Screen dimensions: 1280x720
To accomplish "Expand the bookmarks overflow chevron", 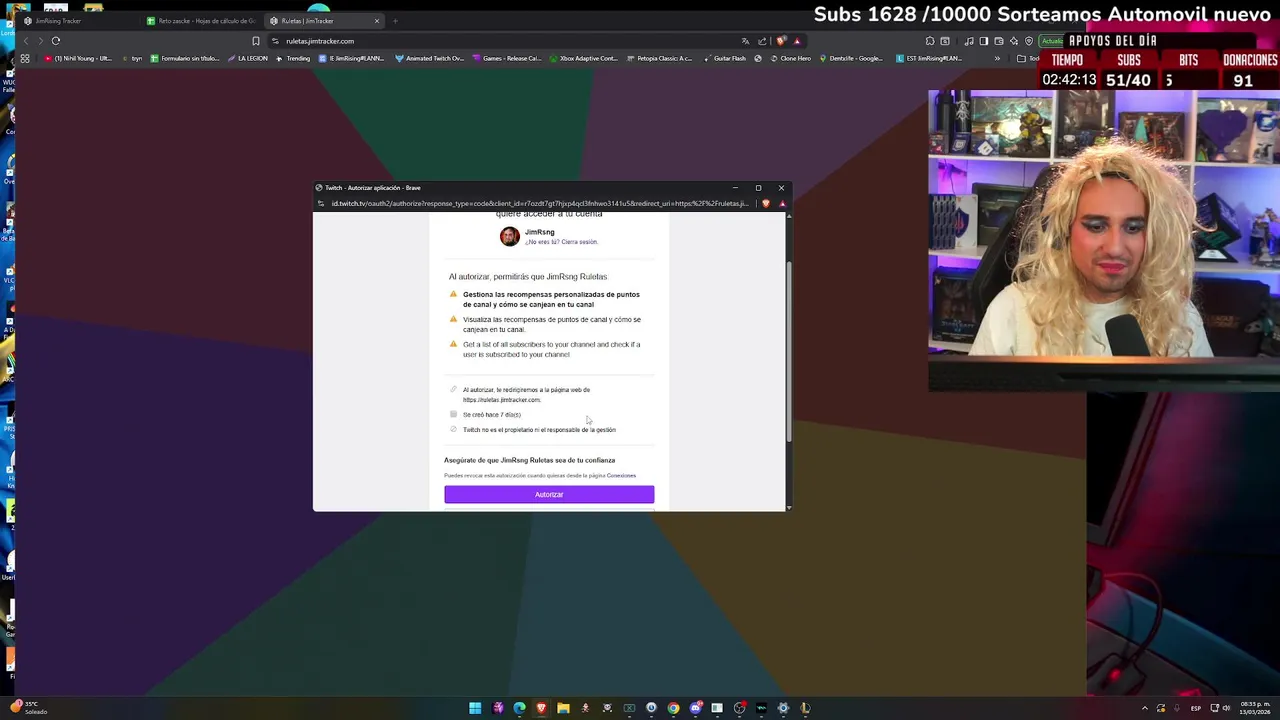I will [997, 58].
